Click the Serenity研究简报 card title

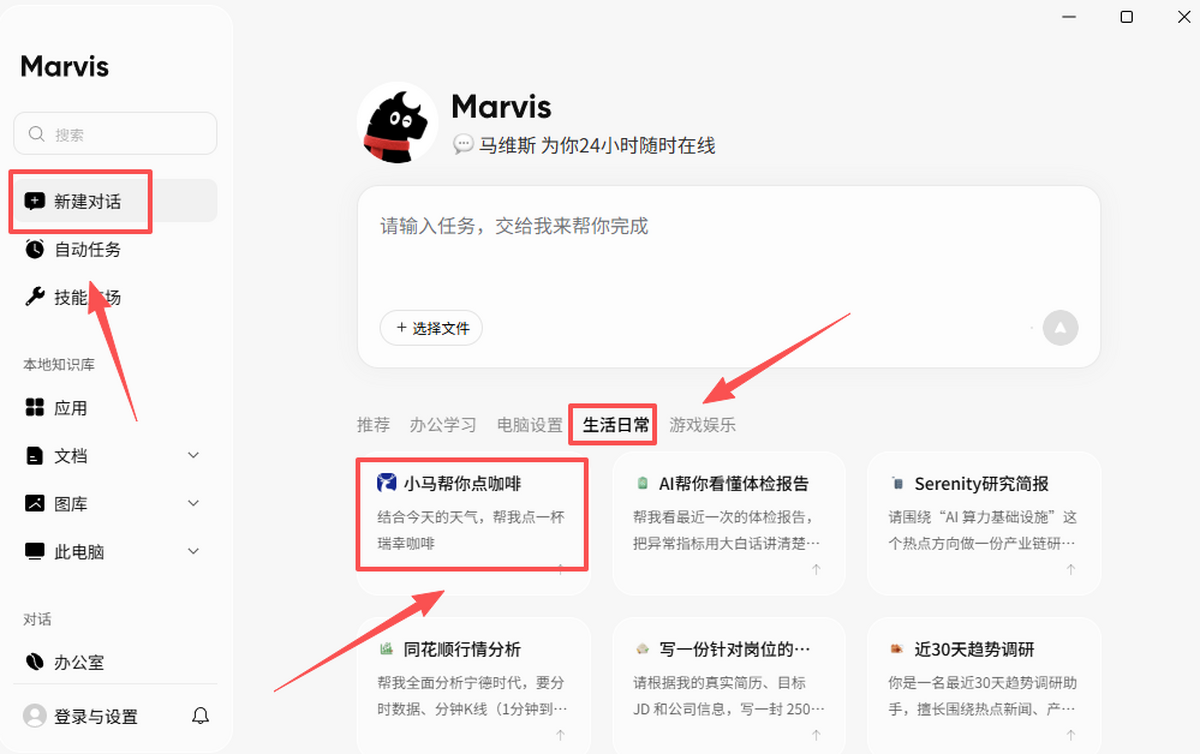(x=982, y=483)
